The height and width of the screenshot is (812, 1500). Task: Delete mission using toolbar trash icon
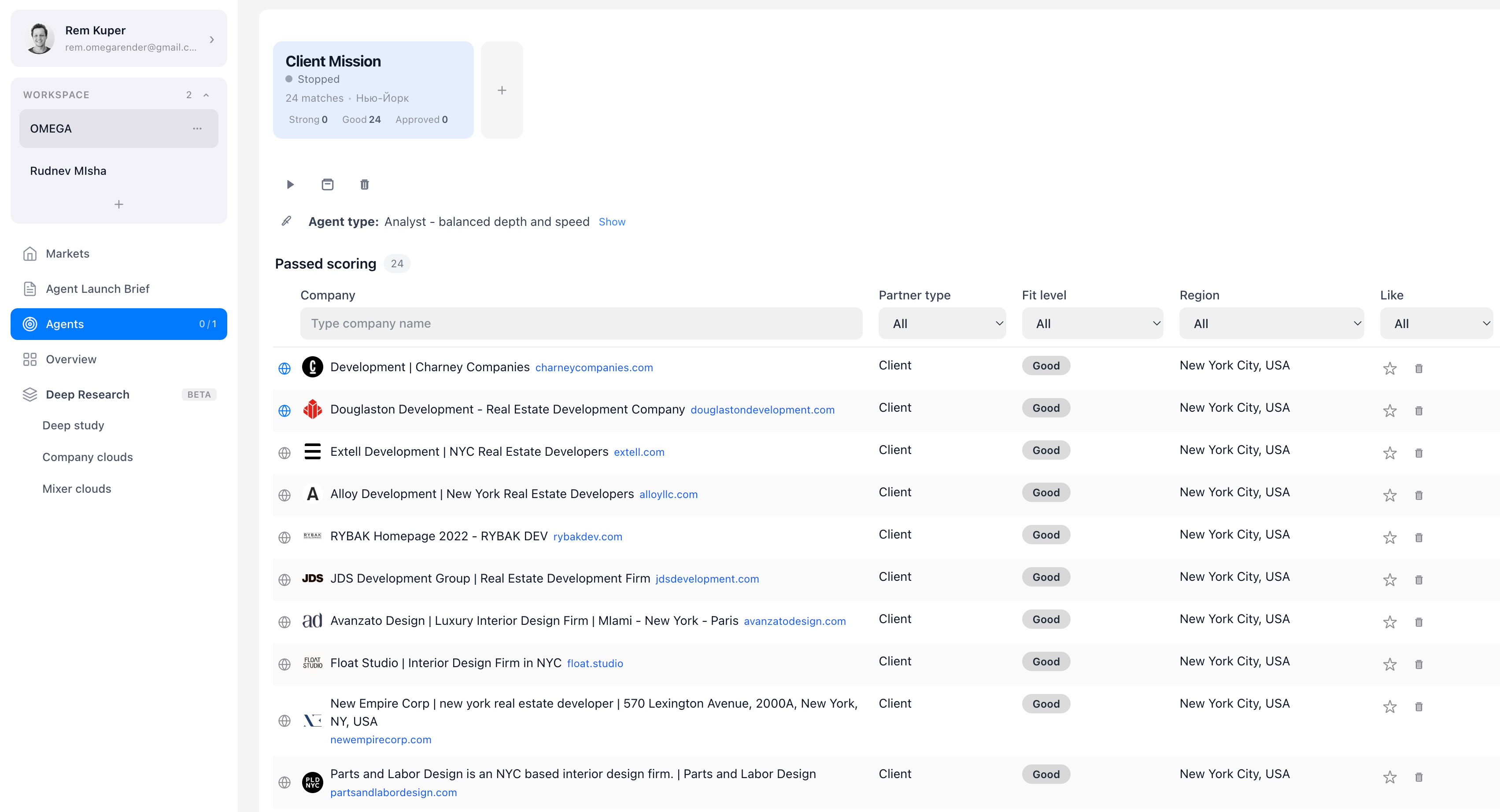[x=365, y=185]
